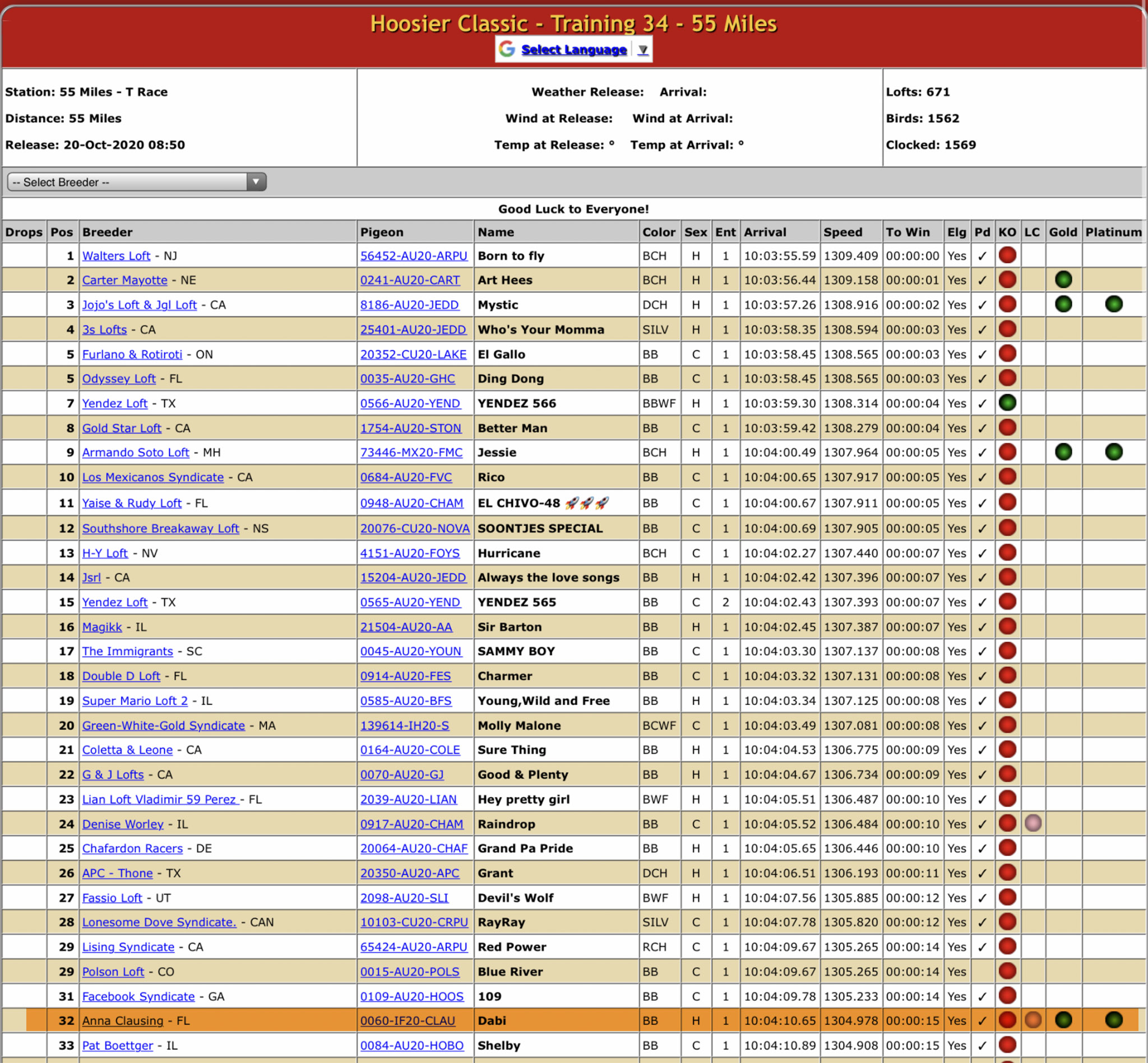Click the red KO dot for Hurricane

[x=1007, y=552]
